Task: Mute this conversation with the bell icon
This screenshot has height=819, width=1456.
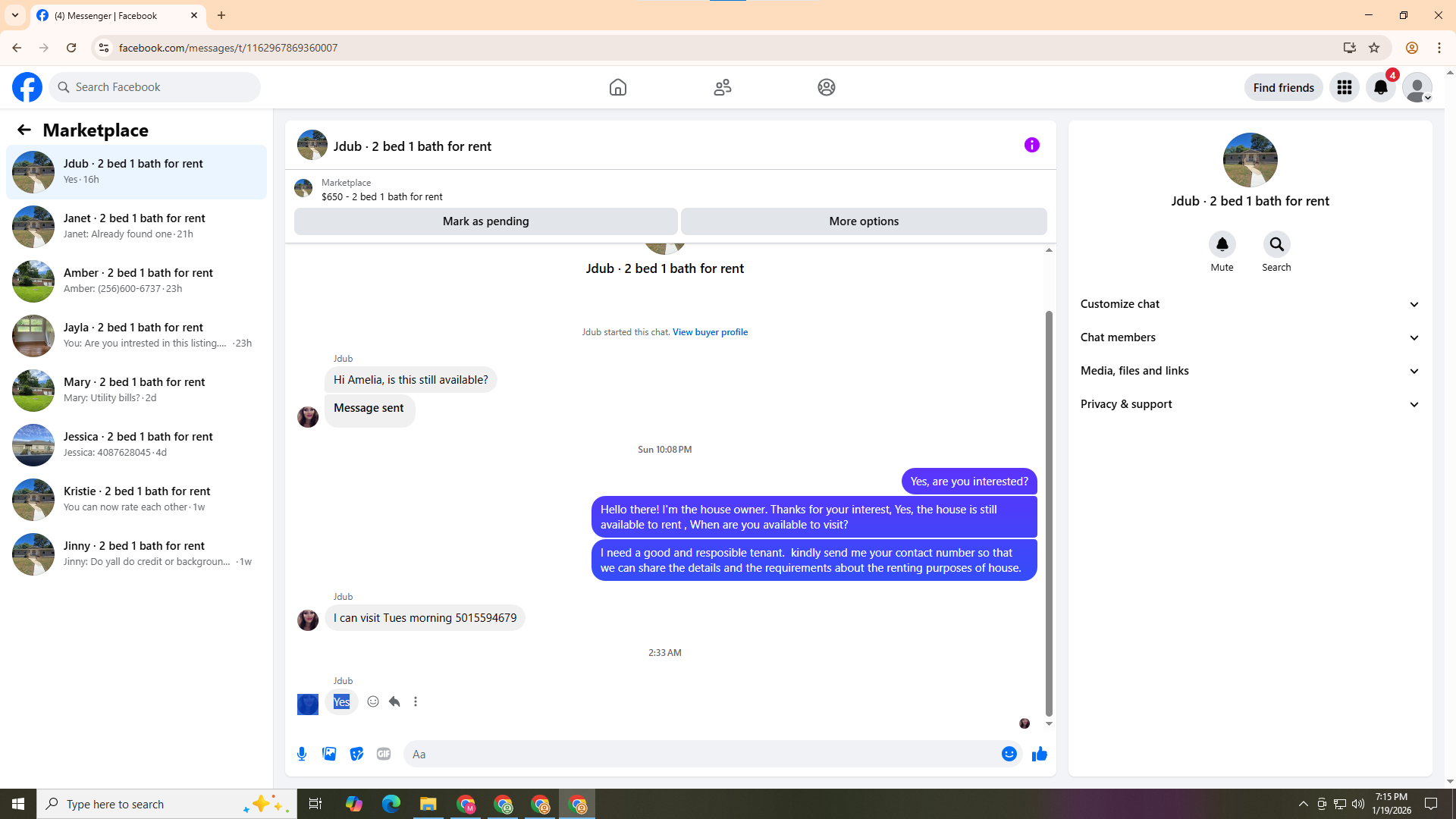Action: (1222, 244)
